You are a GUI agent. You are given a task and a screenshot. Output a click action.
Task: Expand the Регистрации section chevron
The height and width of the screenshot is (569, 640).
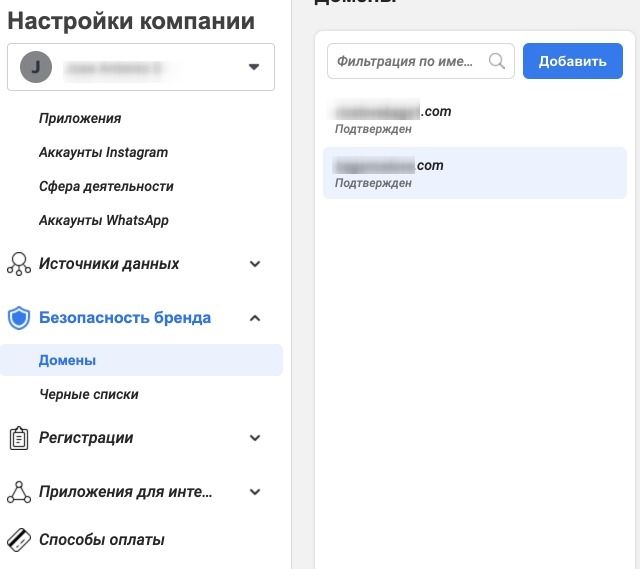point(255,438)
